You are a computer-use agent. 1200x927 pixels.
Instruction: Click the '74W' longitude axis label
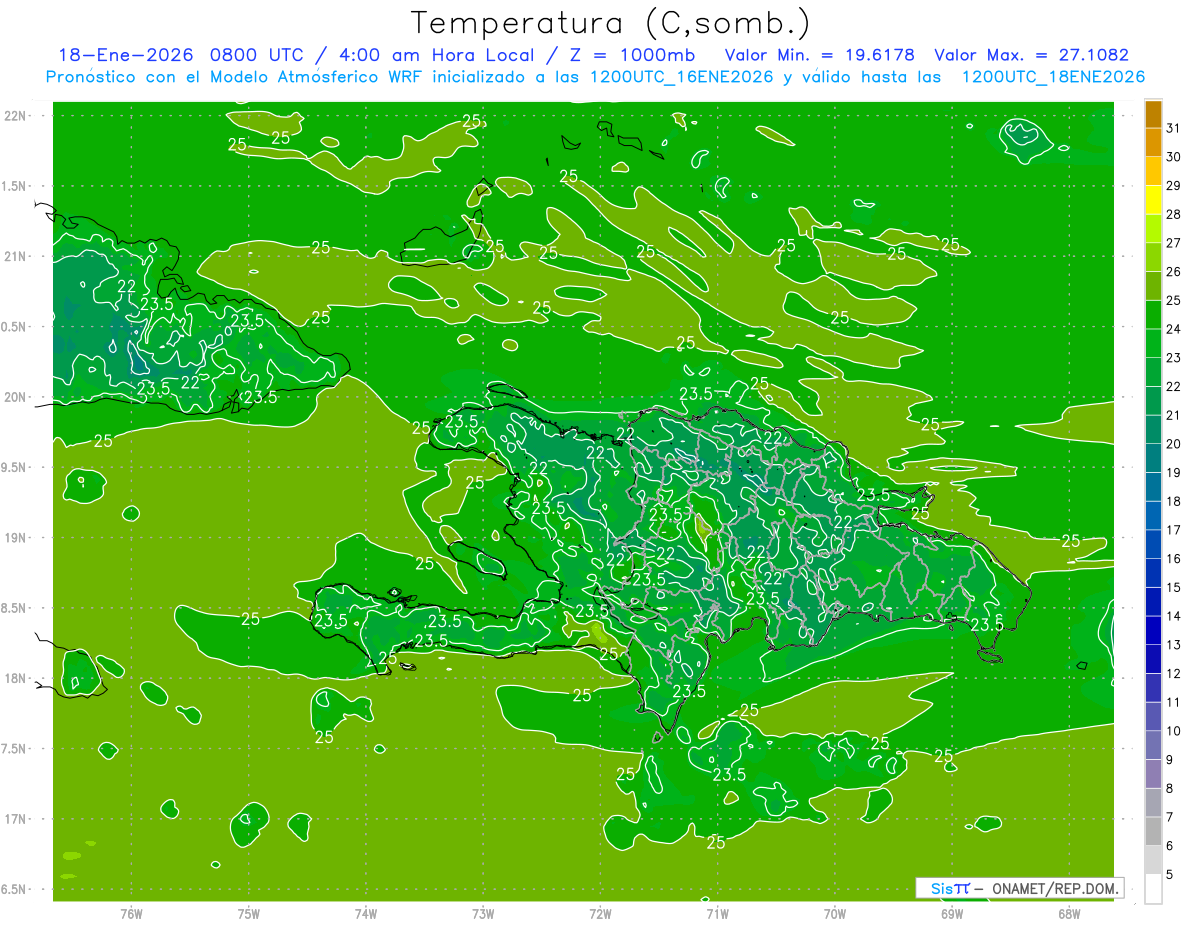coord(366,913)
